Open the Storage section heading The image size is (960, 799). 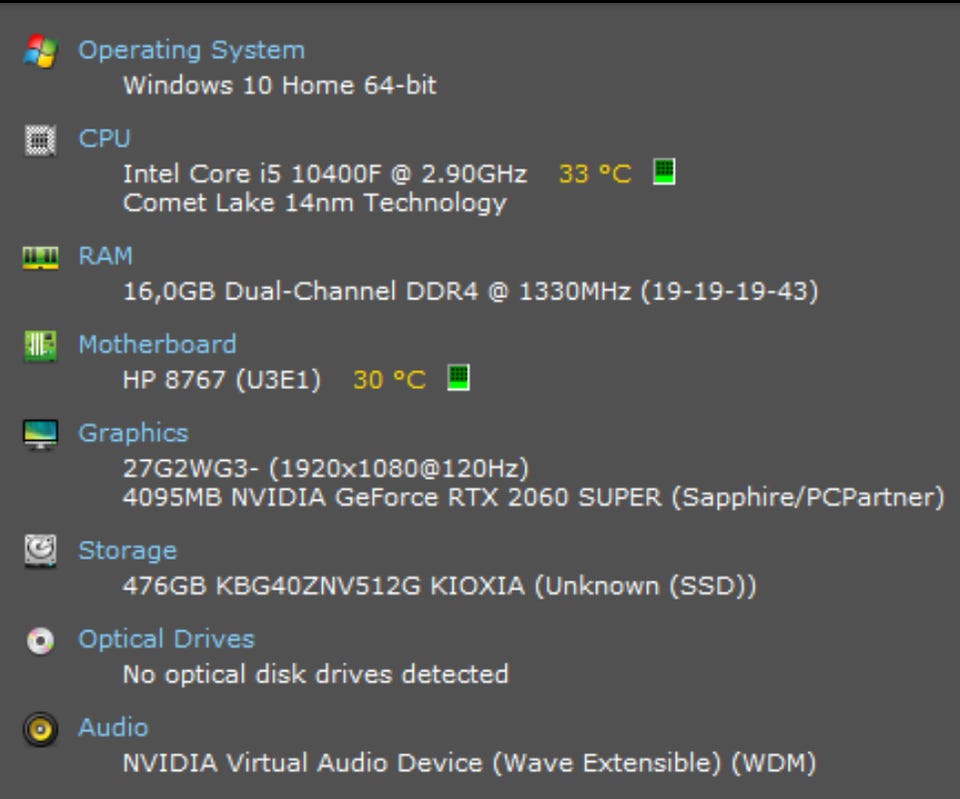coord(127,550)
